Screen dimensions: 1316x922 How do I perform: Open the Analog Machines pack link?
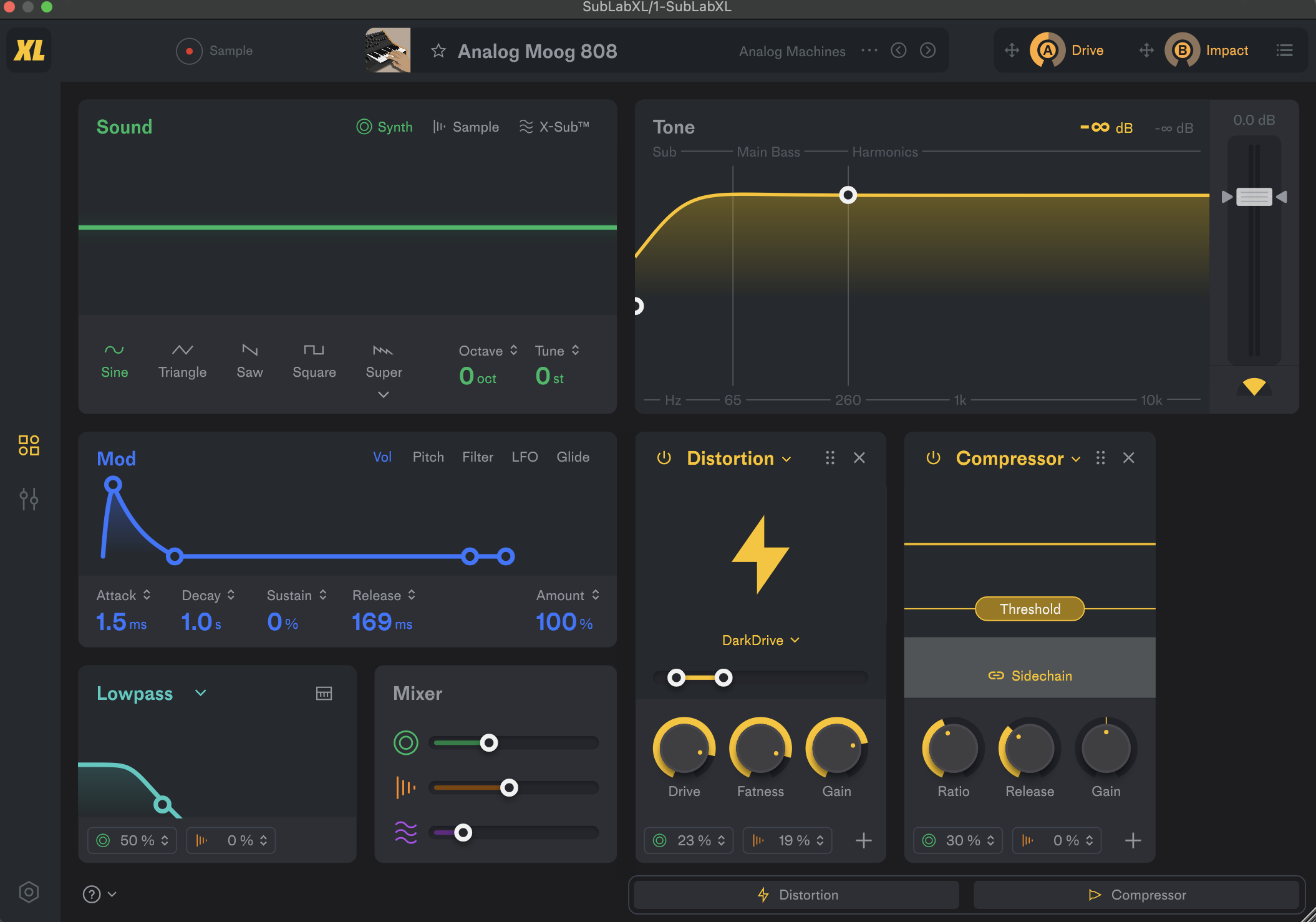(792, 51)
